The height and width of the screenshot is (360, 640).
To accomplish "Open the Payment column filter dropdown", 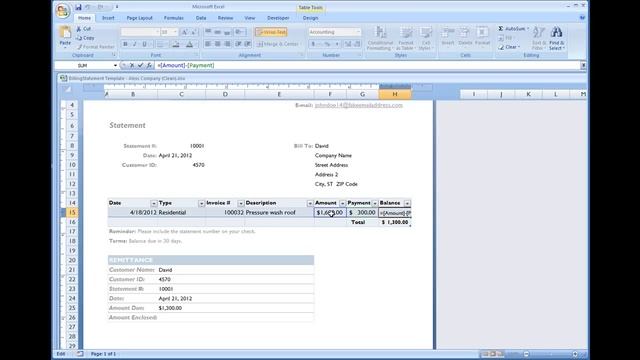I will 375,203.
